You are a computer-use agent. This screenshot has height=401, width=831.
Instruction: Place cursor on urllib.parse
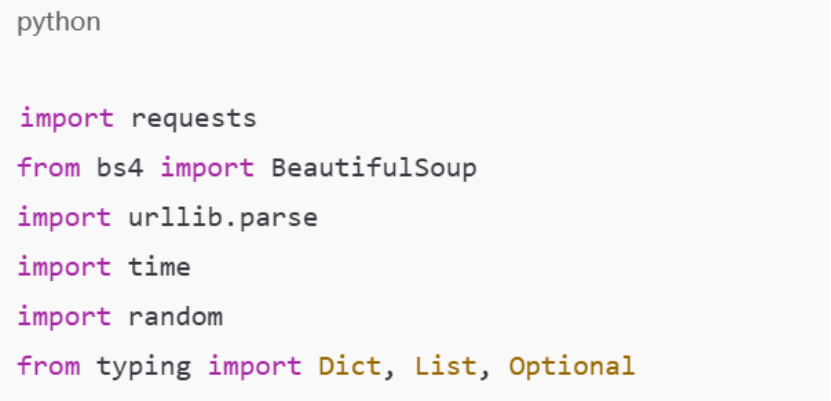[x=222, y=217]
